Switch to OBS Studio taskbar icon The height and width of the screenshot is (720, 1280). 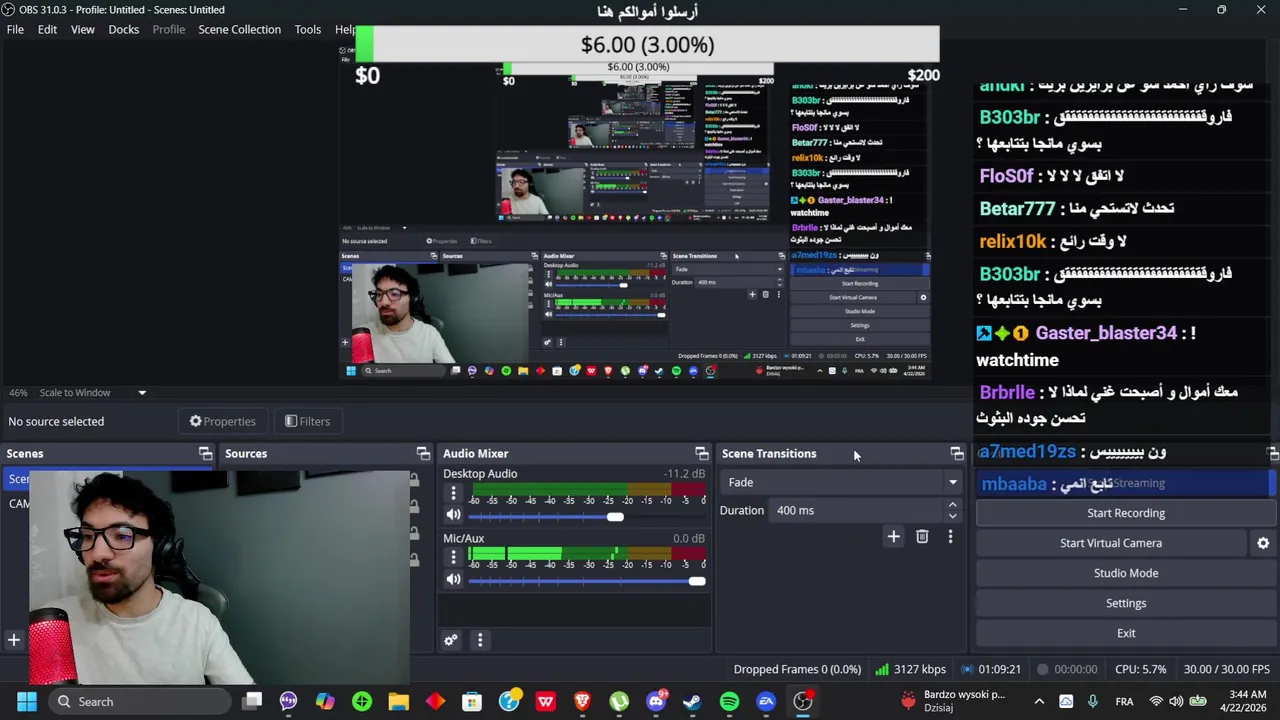803,701
